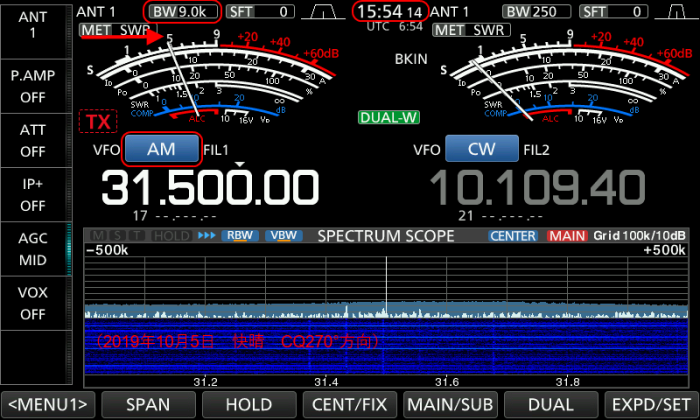Open the CW mode selector on sub band

pos(482,149)
